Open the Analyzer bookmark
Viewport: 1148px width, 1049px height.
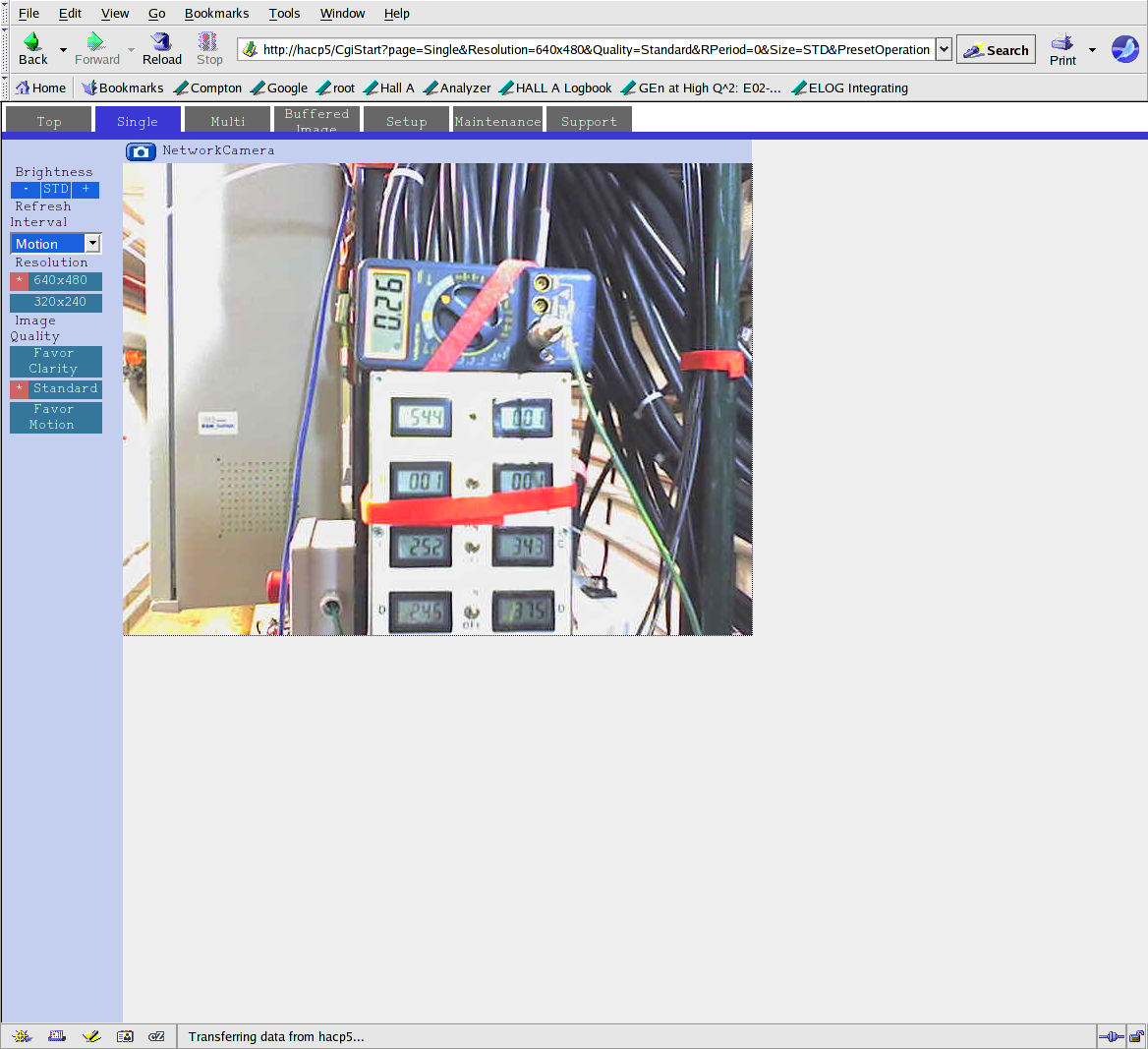pyautogui.click(x=457, y=87)
